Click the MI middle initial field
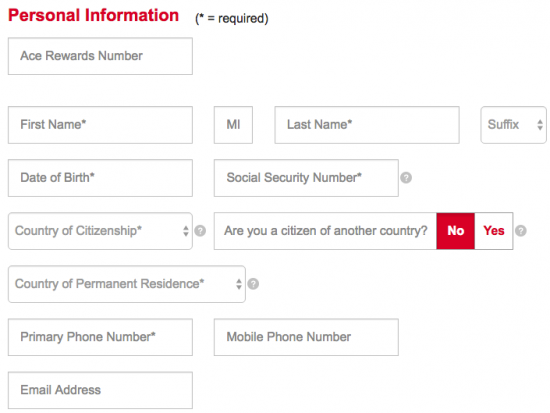The height and width of the screenshot is (413, 550). click(x=233, y=125)
